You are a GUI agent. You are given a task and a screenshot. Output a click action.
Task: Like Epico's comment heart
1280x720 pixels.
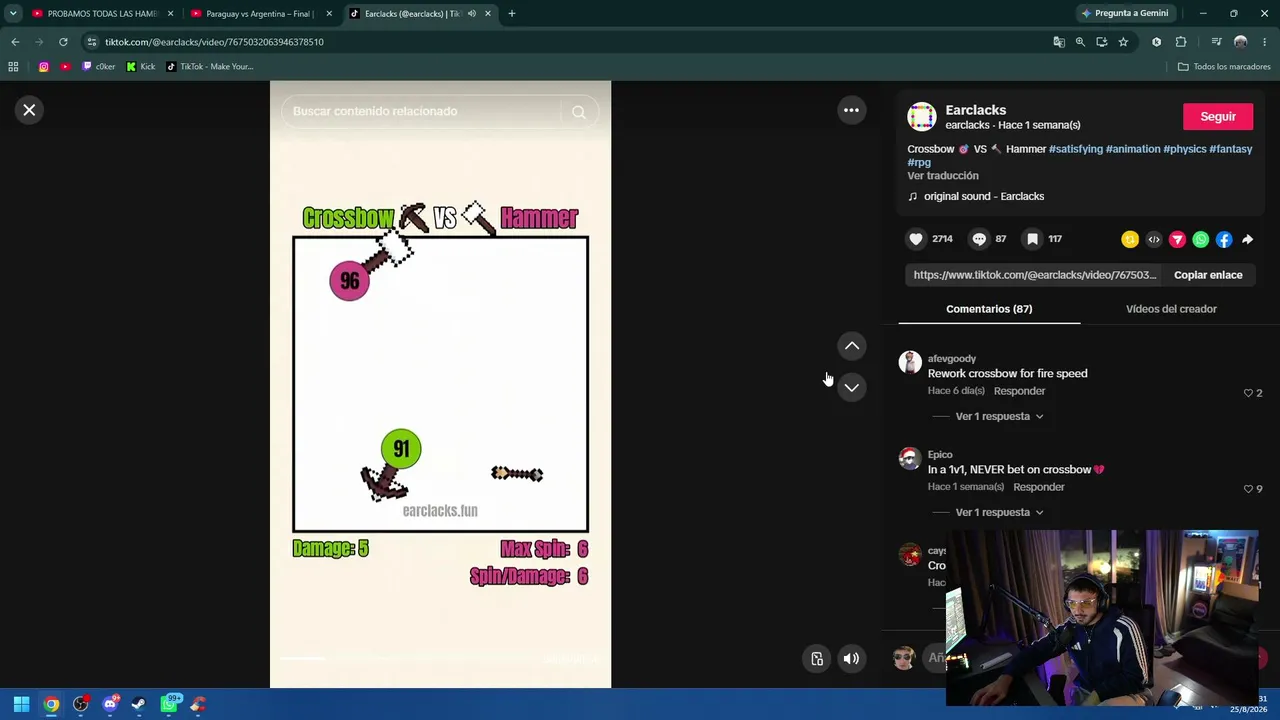tap(1248, 489)
